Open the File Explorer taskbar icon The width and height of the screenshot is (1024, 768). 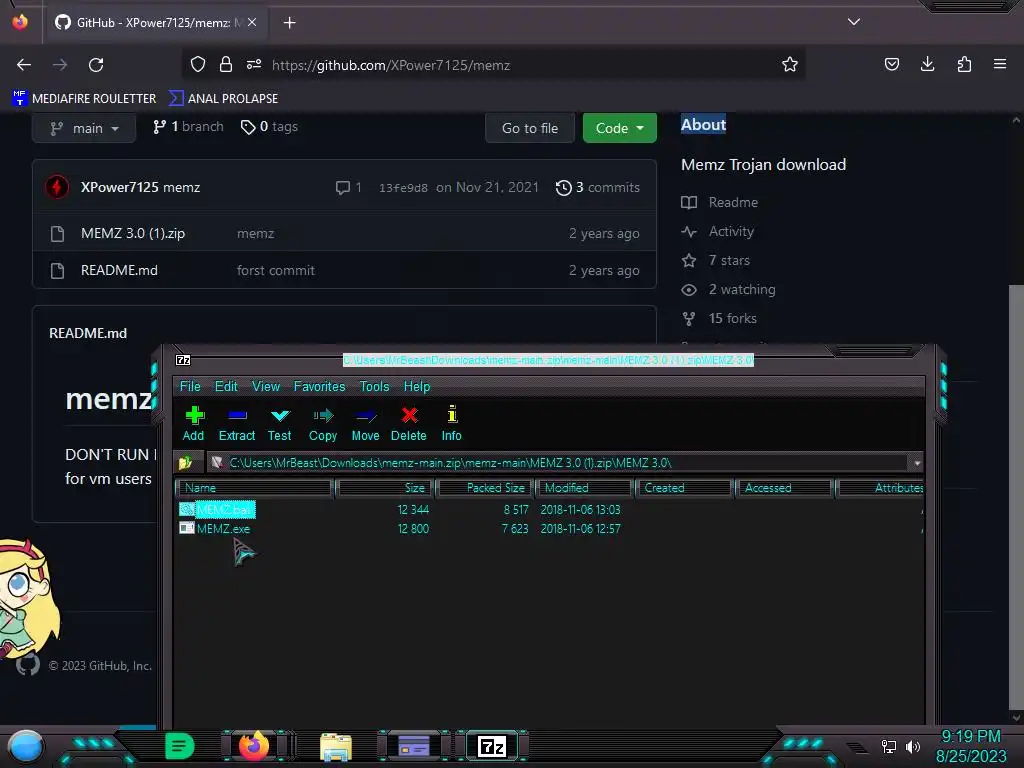pyautogui.click(x=336, y=746)
